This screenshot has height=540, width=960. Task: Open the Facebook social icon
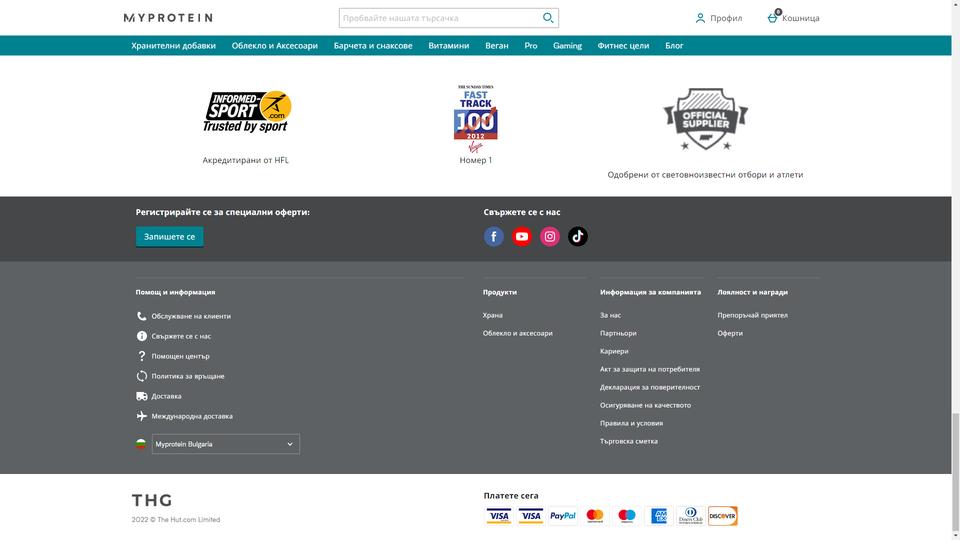493,236
